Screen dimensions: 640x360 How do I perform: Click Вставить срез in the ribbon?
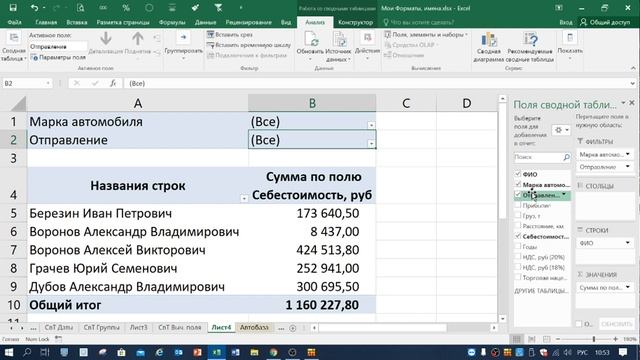click(x=229, y=35)
